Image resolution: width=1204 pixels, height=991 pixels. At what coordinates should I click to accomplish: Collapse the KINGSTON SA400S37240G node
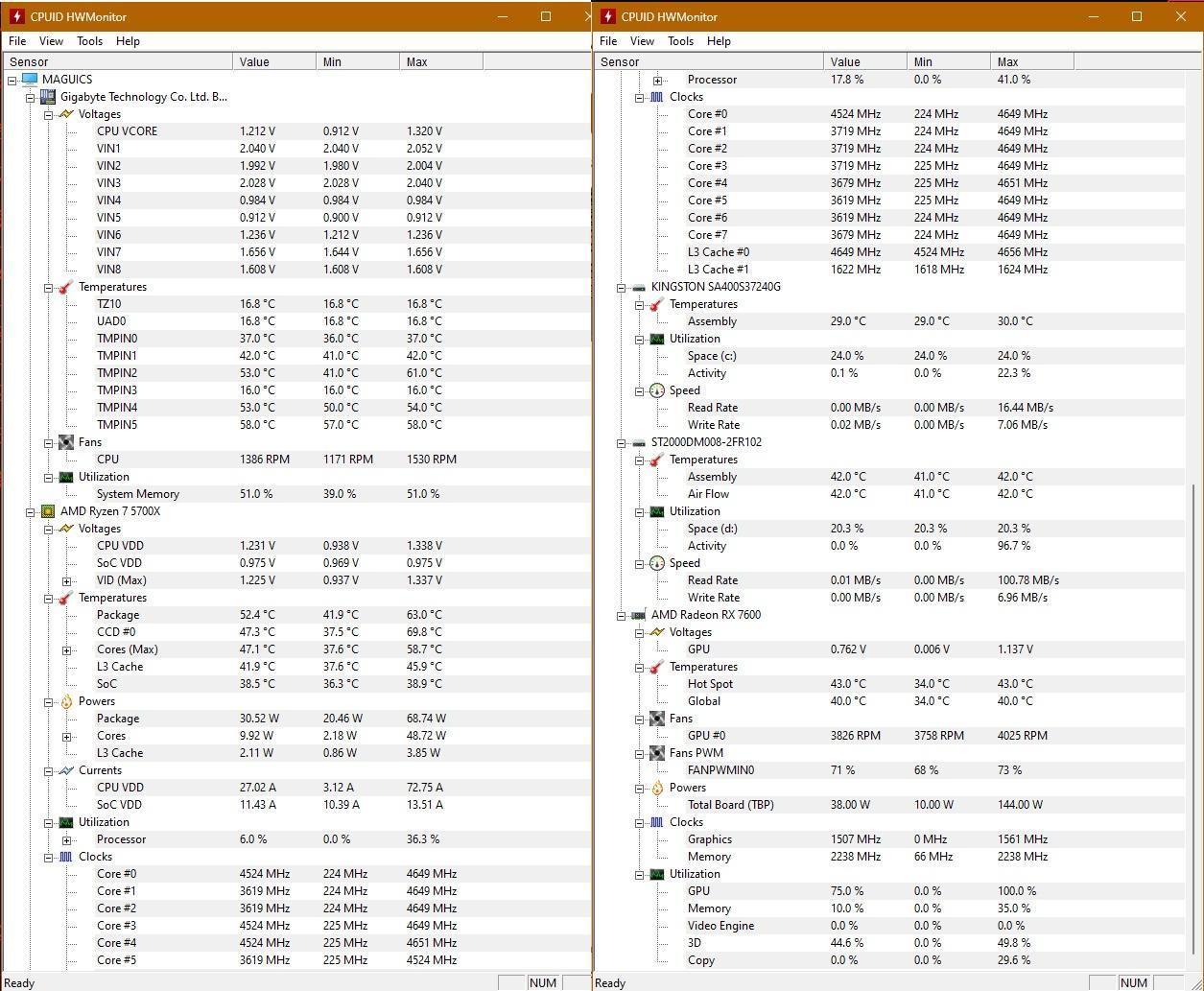[621, 287]
